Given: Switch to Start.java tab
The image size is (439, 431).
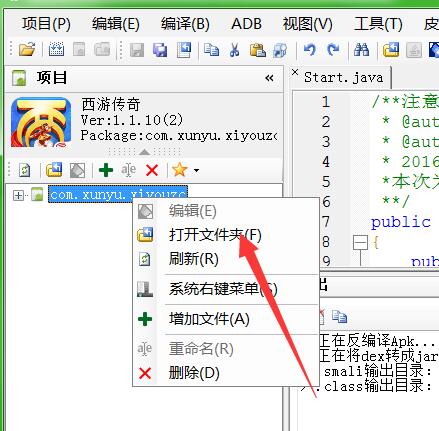Looking at the screenshot, I should (343, 77).
